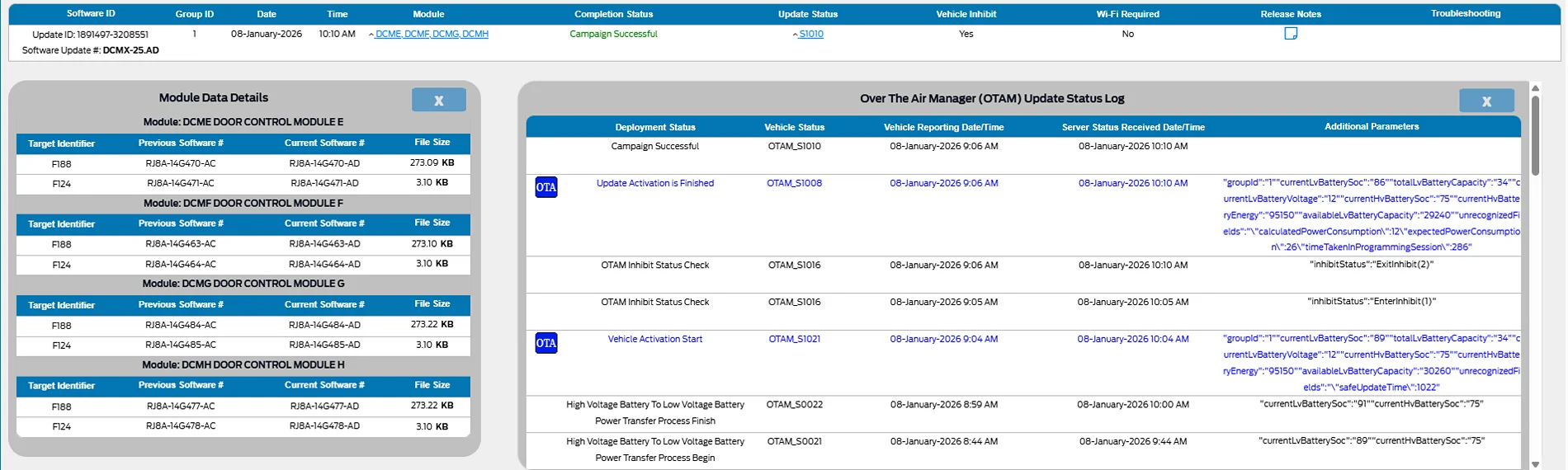Viewport: 1568px width, 470px height.
Task: Click the 273.10 KB file size cell
Action: tap(432, 244)
